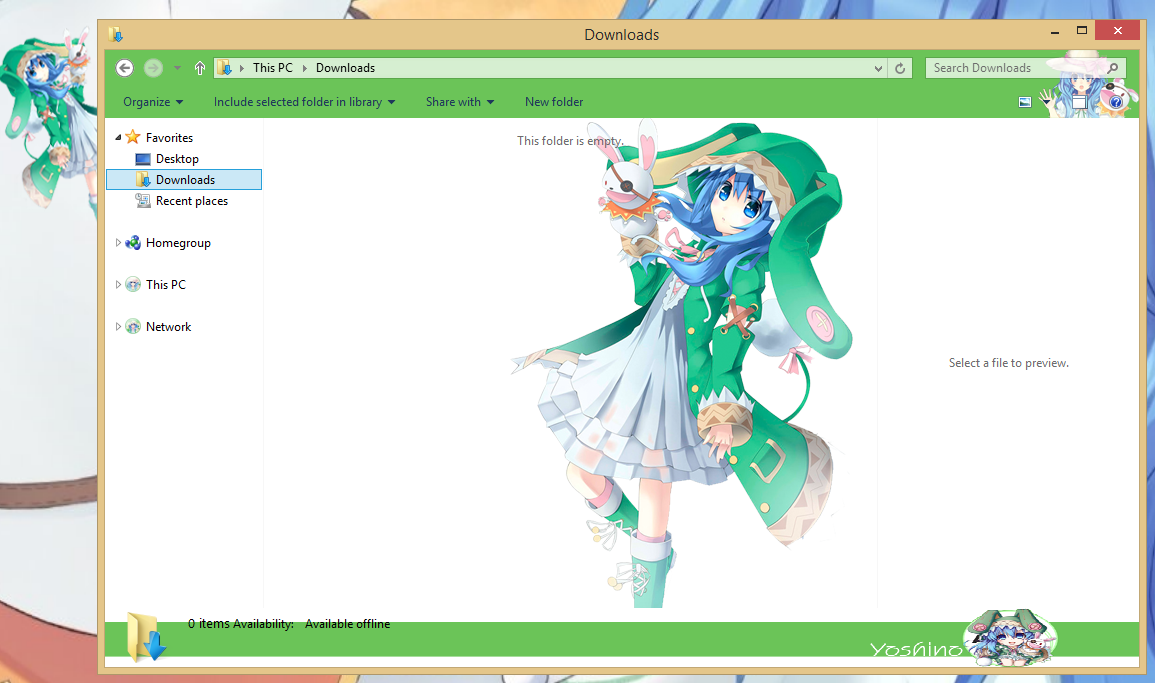
Task: Click the Desktop monitor icon
Action: 143,159
